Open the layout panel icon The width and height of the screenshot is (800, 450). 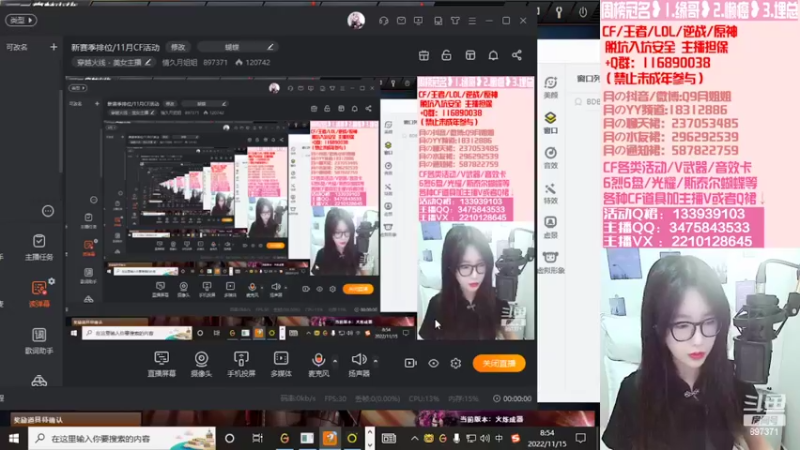click(470, 55)
